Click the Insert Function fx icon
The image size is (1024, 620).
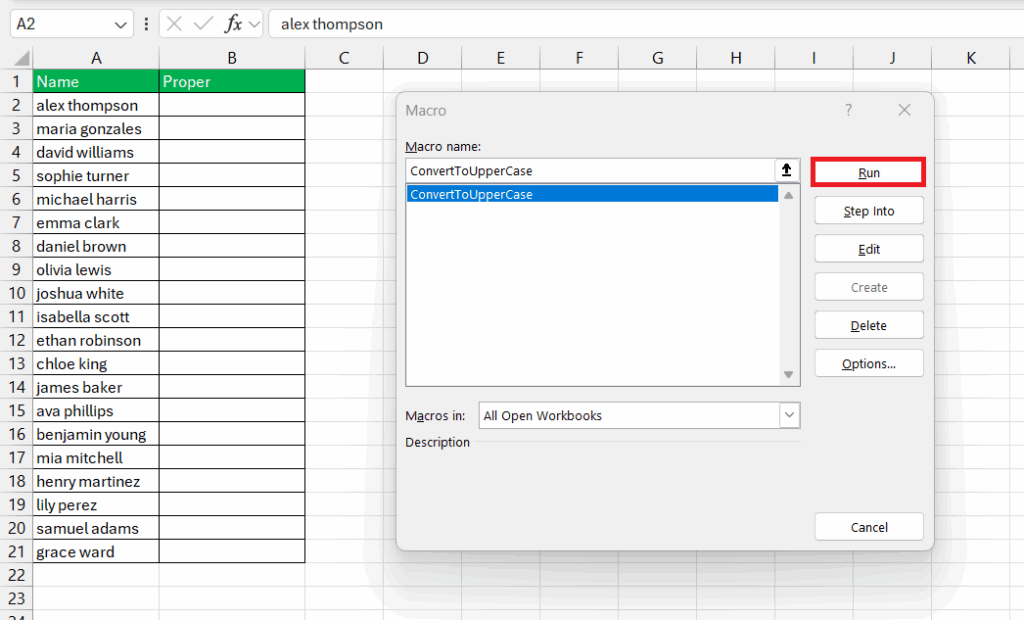tap(232, 24)
